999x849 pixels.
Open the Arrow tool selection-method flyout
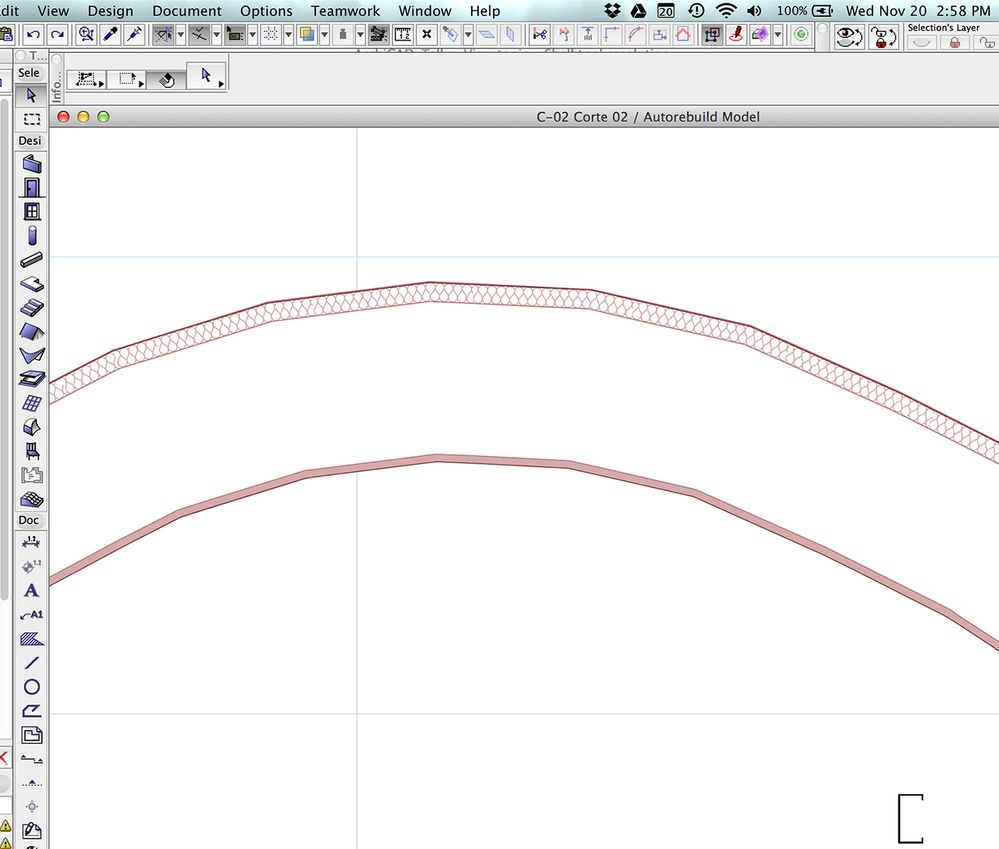pos(206,76)
